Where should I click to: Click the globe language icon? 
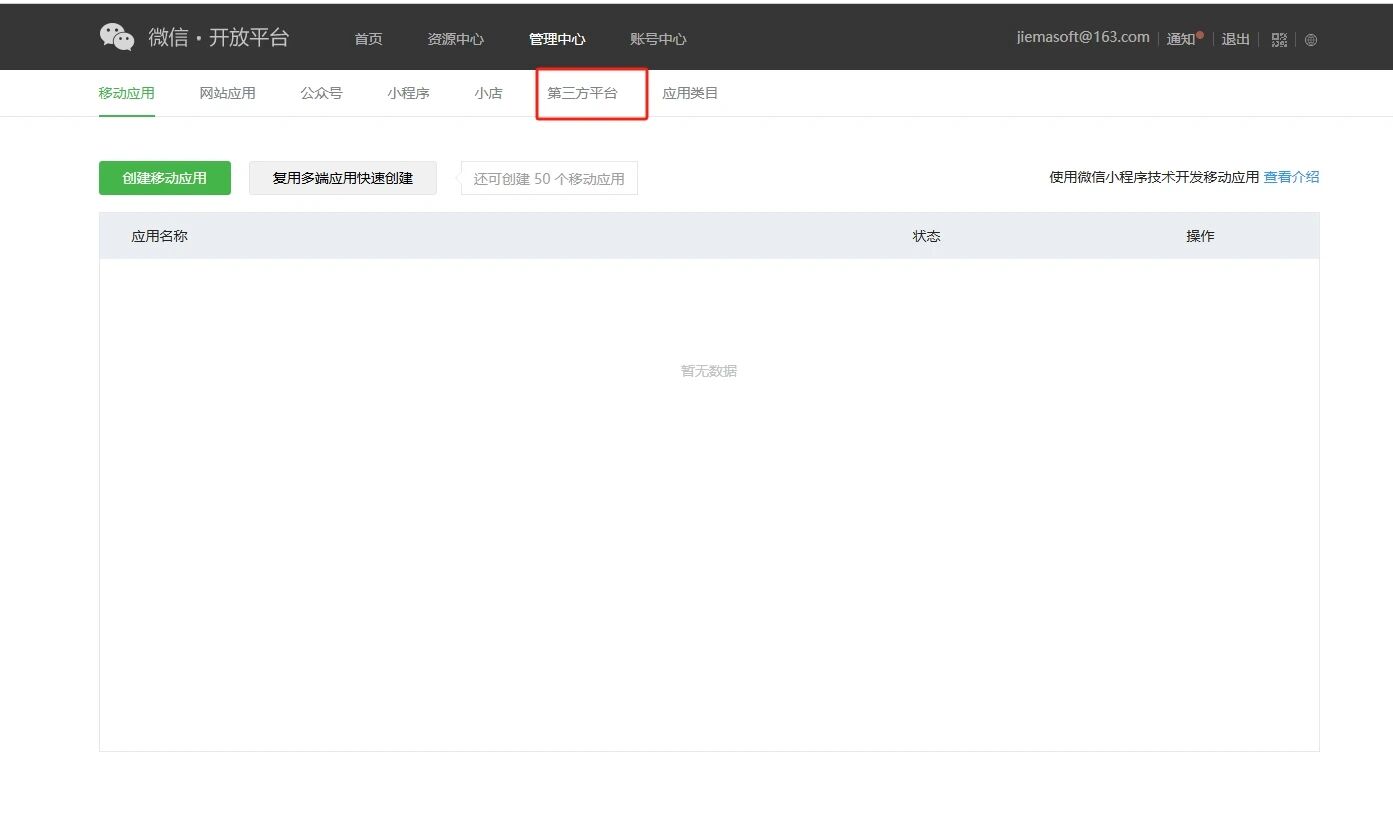1311,40
